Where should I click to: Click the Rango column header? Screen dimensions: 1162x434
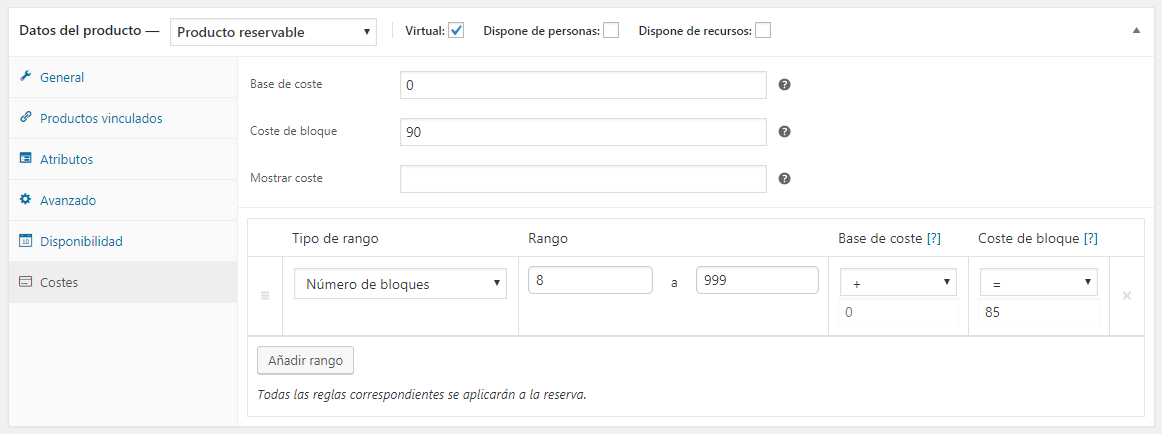coord(548,238)
